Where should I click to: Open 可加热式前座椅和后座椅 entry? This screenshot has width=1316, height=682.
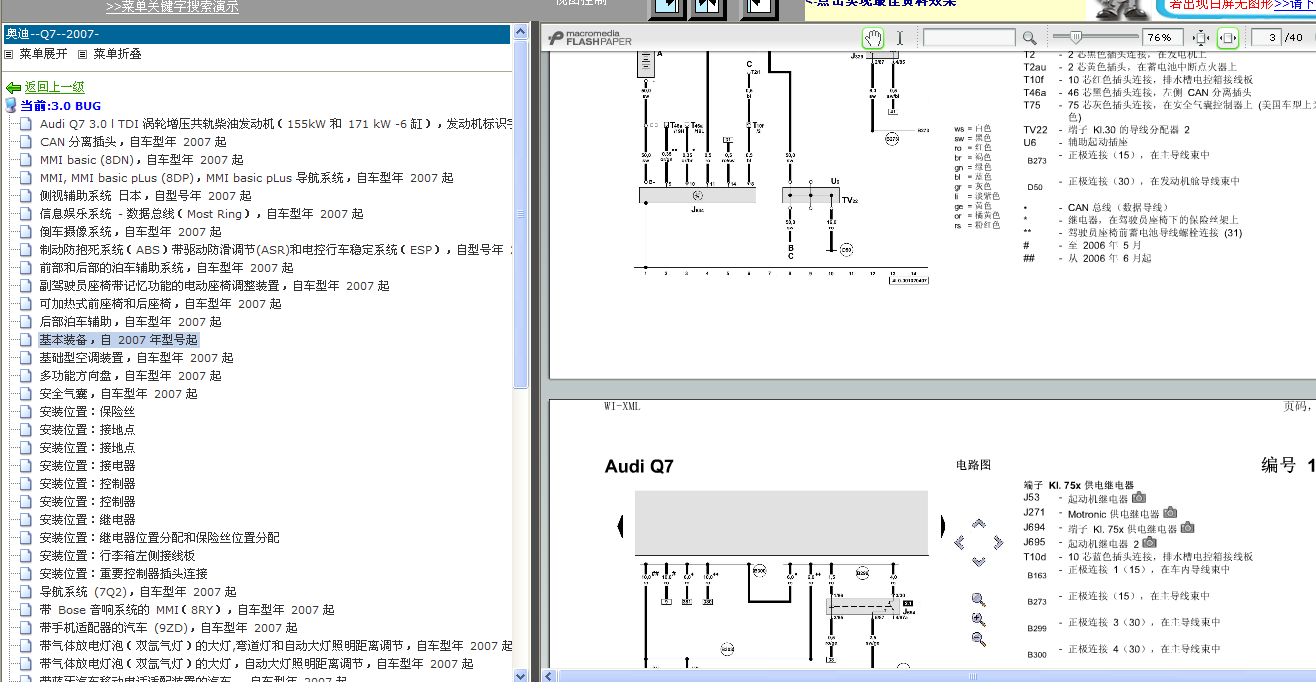pyautogui.click(x=160, y=304)
